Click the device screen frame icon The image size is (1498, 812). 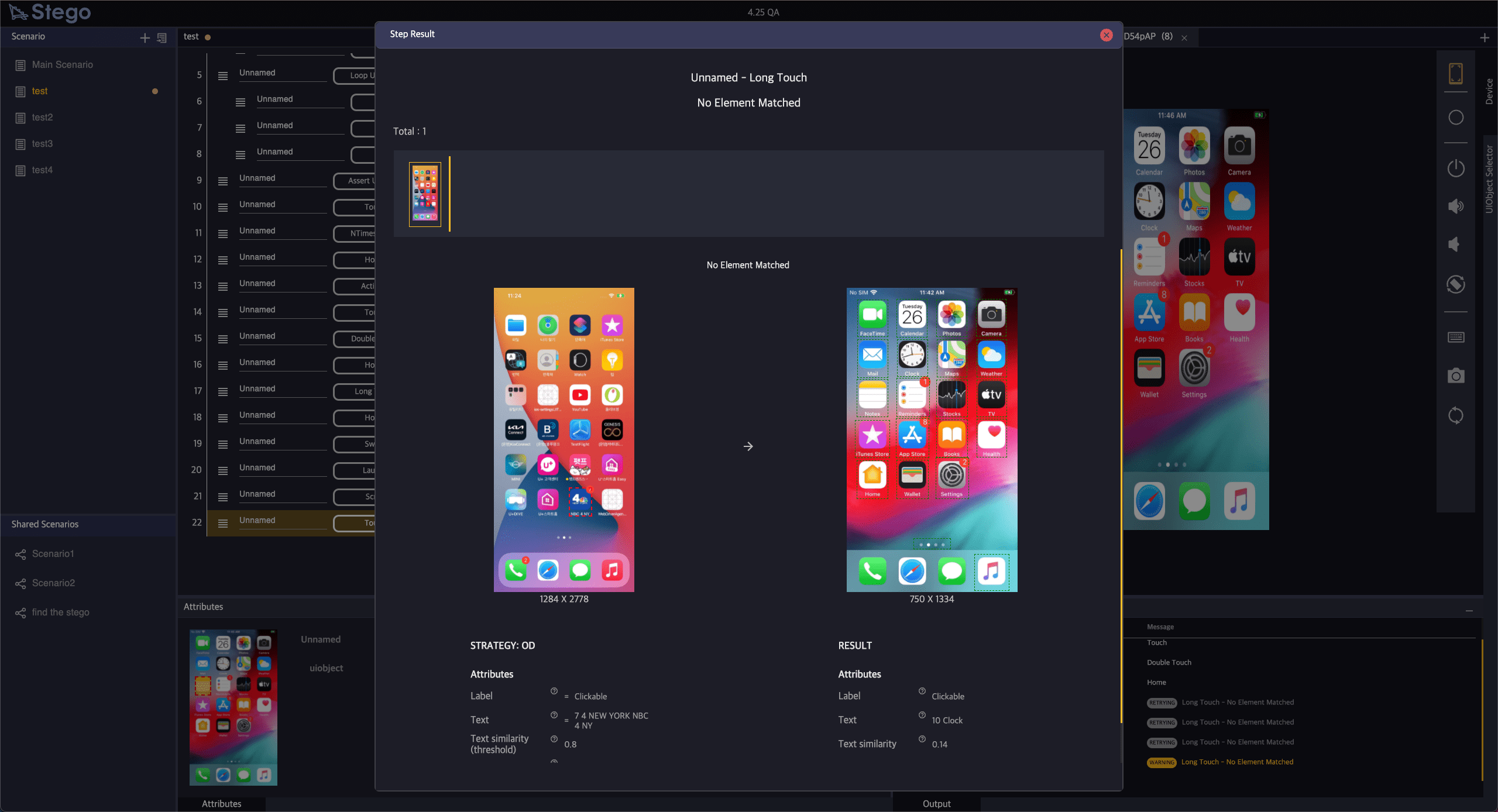[x=1456, y=74]
